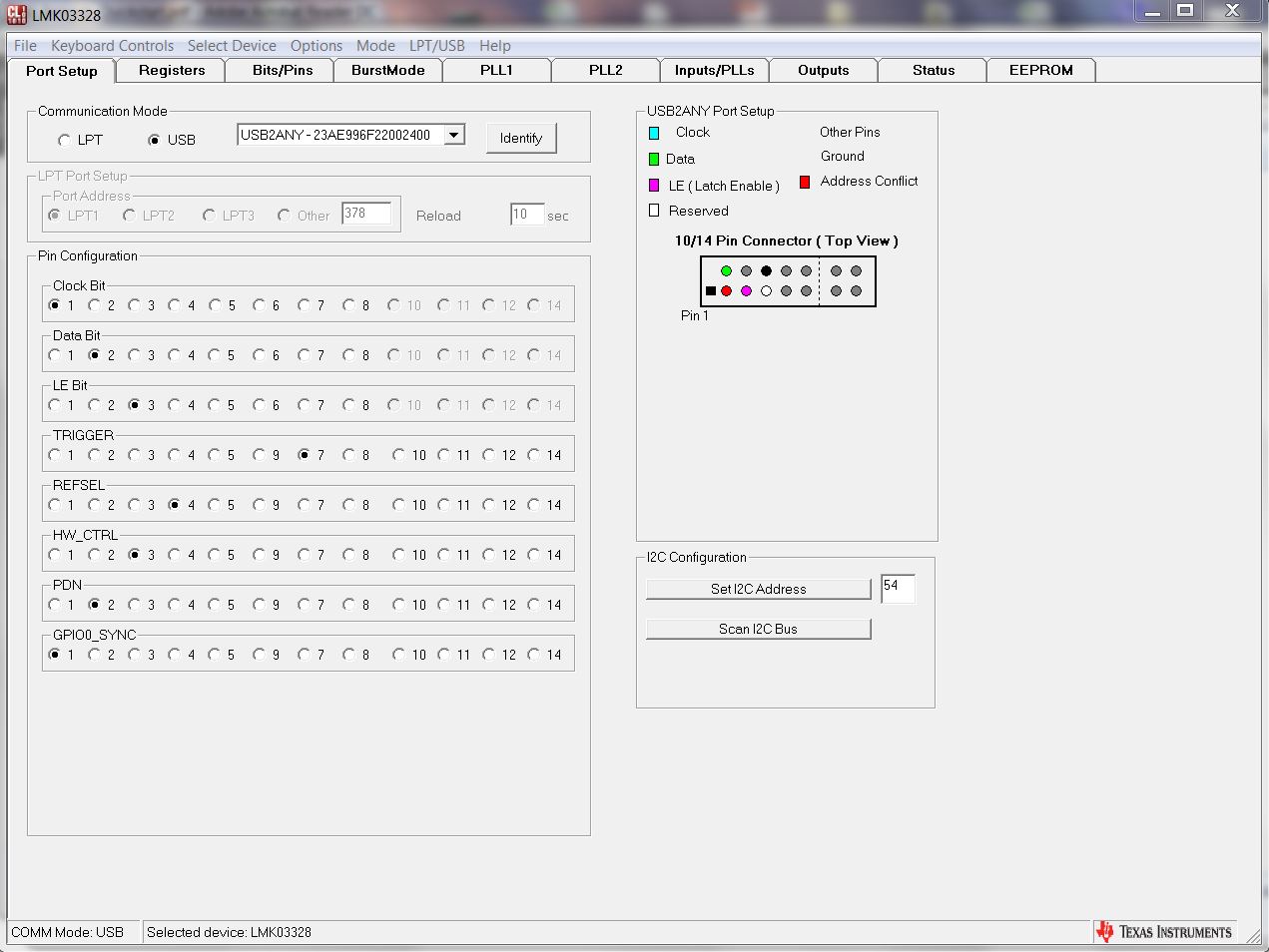Image resolution: width=1269 pixels, height=952 pixels.
Task: Click the COMM Mode: USB status text
Action: point(68,932)
